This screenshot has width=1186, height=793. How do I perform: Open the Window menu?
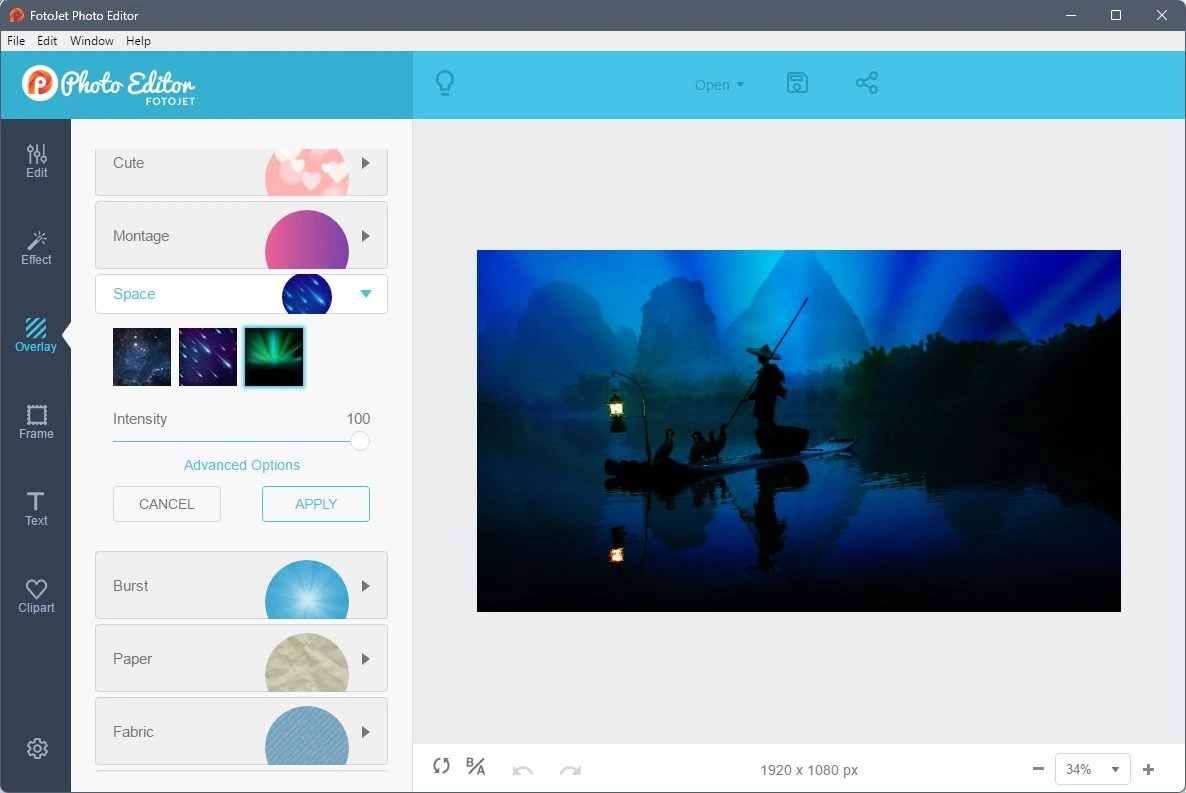point(92,41)
